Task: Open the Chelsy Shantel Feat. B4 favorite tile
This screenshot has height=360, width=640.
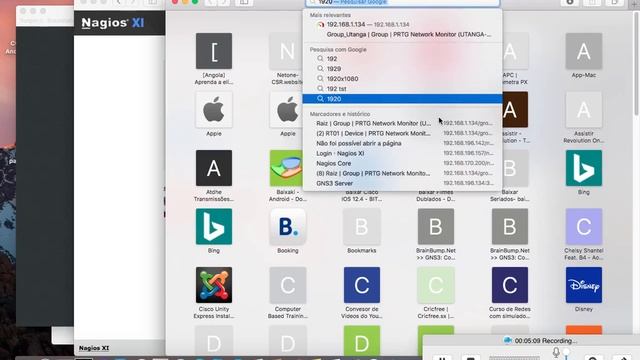Action: coord(584,227)
